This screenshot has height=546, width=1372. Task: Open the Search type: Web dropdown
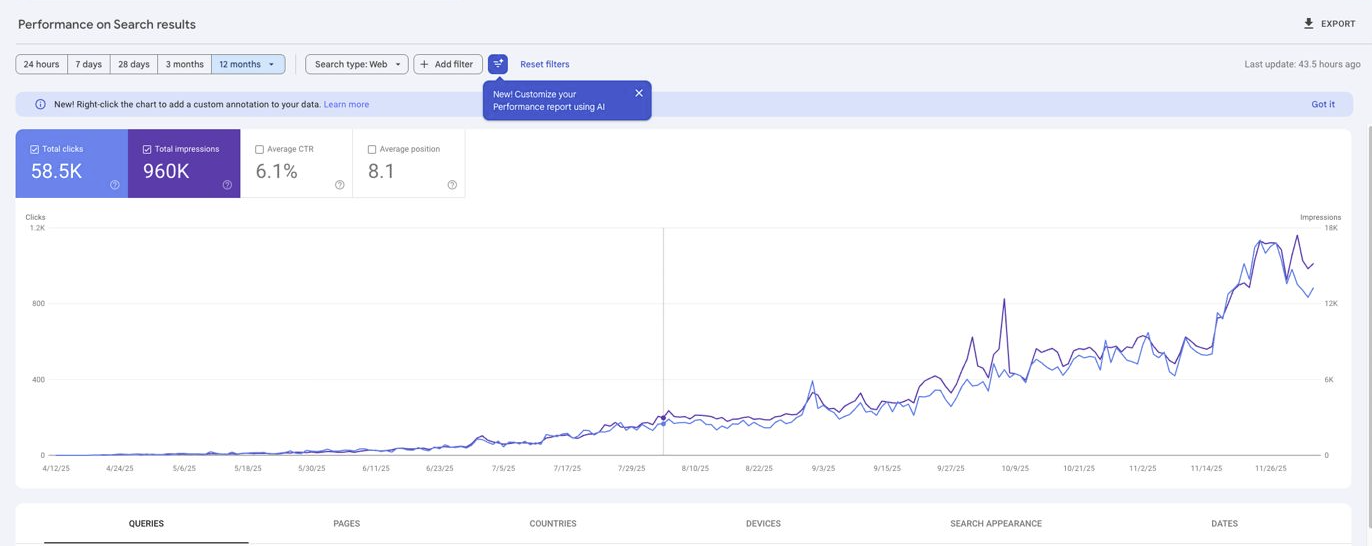(357, 64)
